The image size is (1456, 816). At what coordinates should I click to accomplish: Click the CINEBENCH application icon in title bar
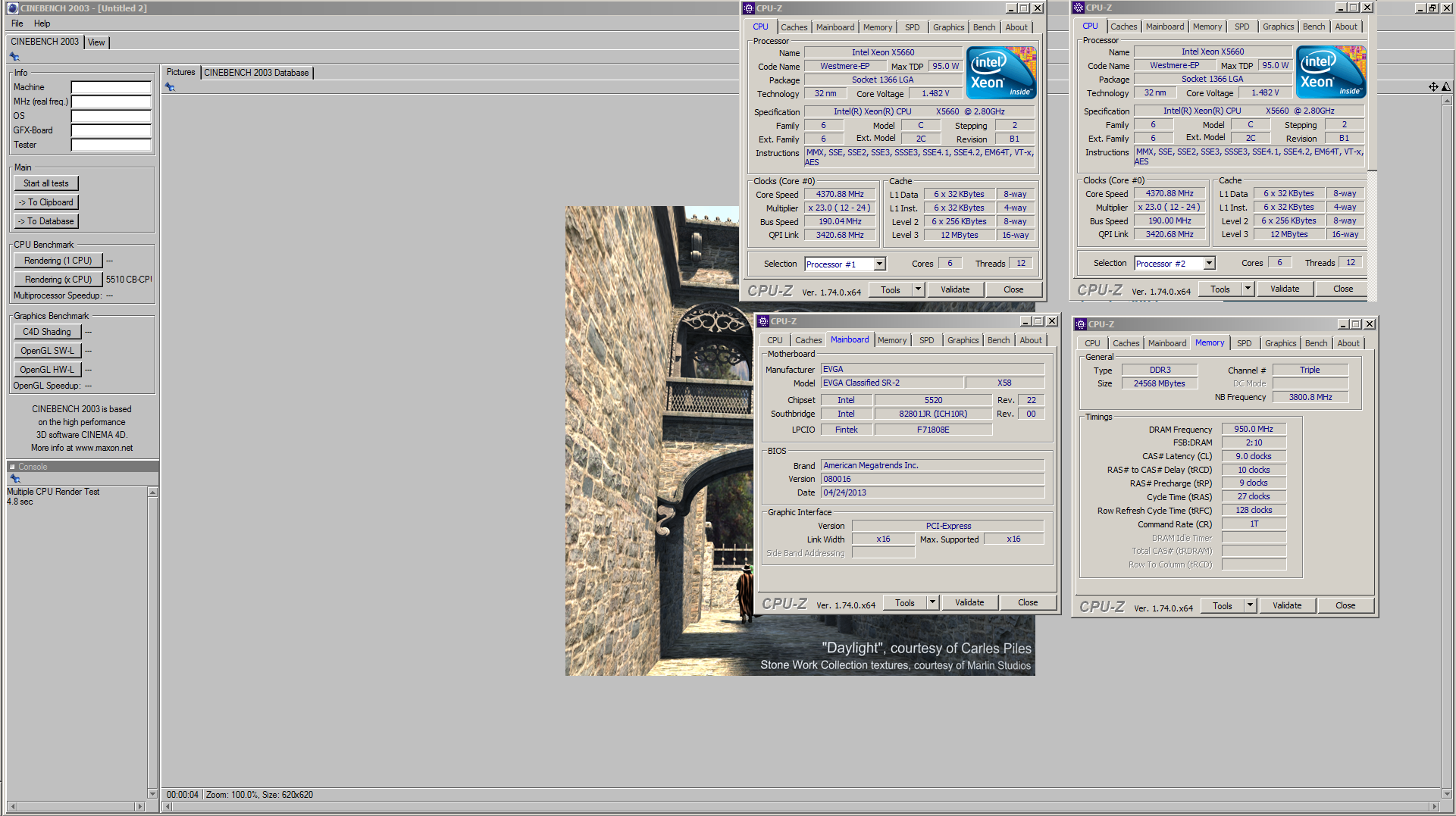click(x=13, y=8)
